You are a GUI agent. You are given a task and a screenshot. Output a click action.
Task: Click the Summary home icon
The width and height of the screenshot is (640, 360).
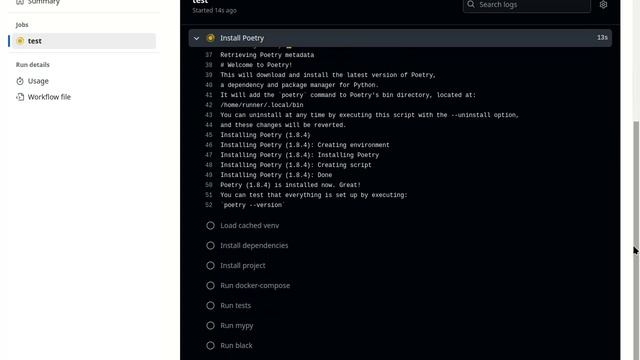point(20,2)
